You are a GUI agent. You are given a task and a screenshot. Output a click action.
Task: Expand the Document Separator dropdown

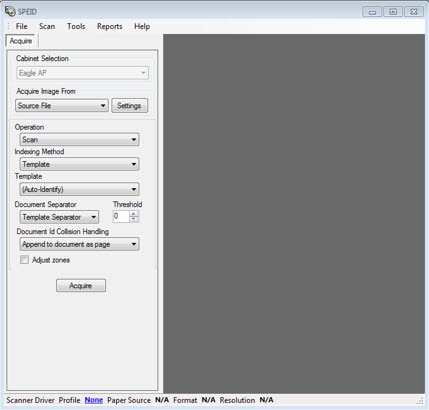click(x=59, y=217)
